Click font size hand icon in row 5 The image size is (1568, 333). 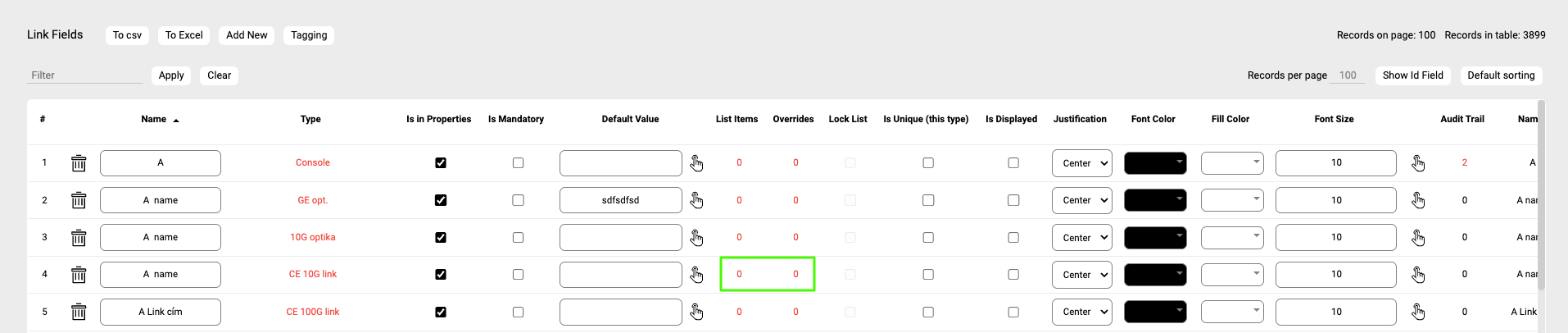[1418, 312]
